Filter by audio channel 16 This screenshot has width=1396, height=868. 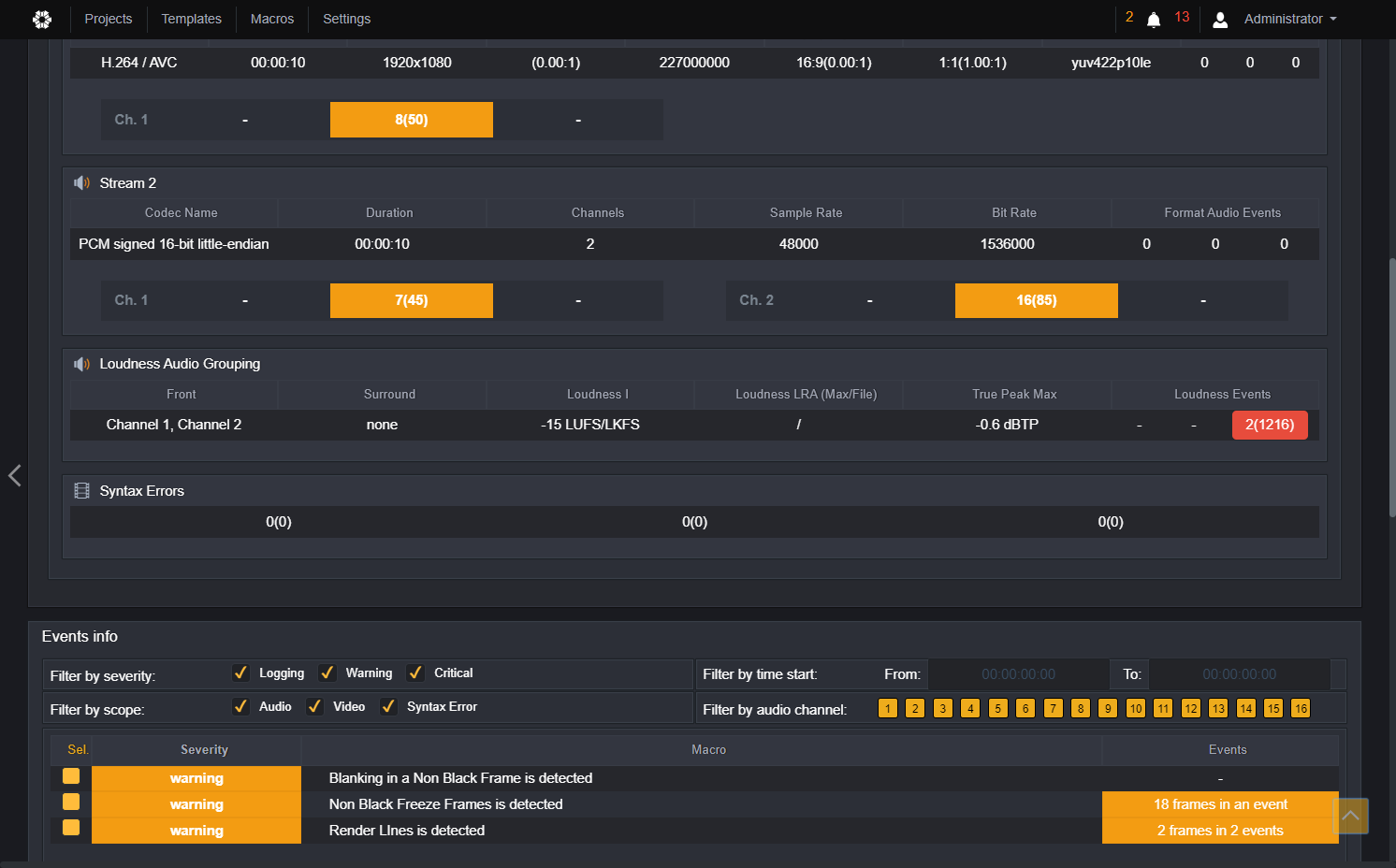(x=1301, y=708)
